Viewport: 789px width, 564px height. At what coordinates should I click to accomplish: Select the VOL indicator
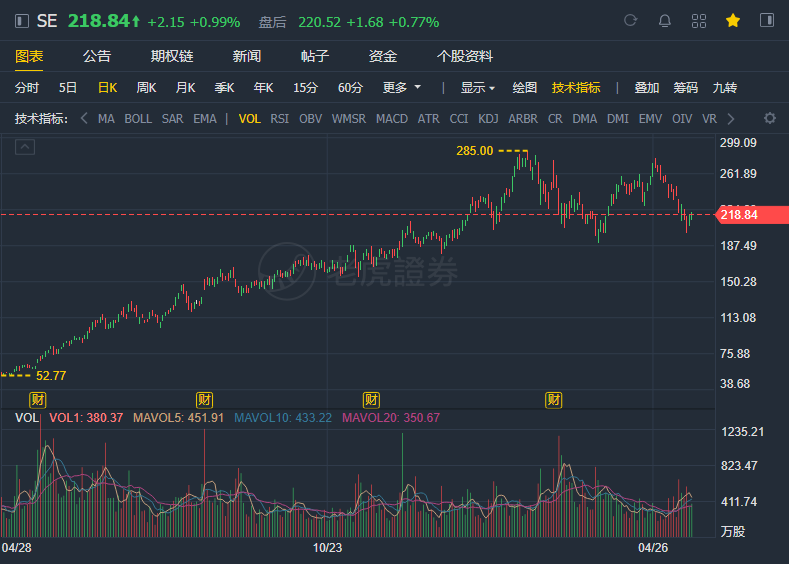[x=250, y=119]
